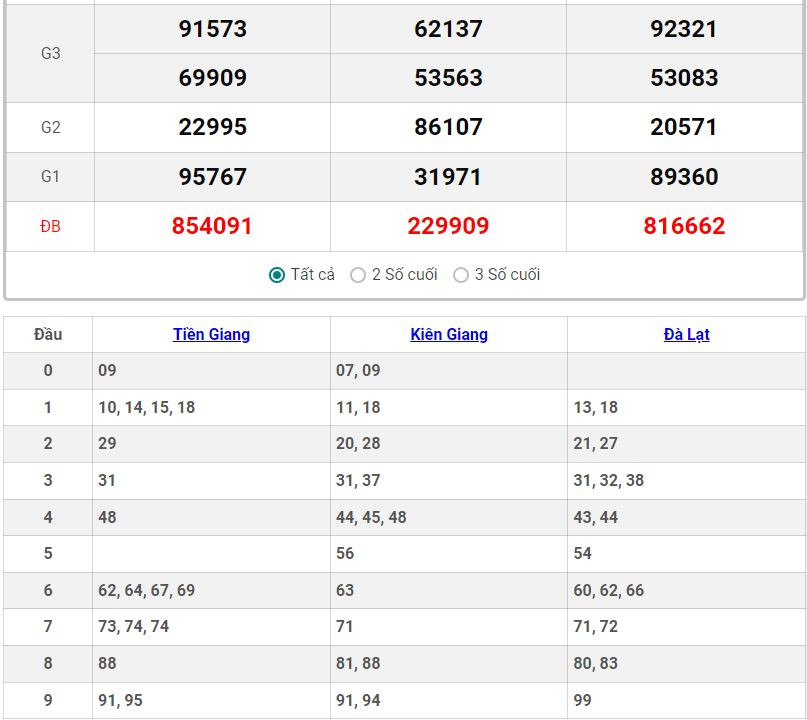807x720 pixels.
Task: Select the special prize number 816662
Action: click(684, 226)
